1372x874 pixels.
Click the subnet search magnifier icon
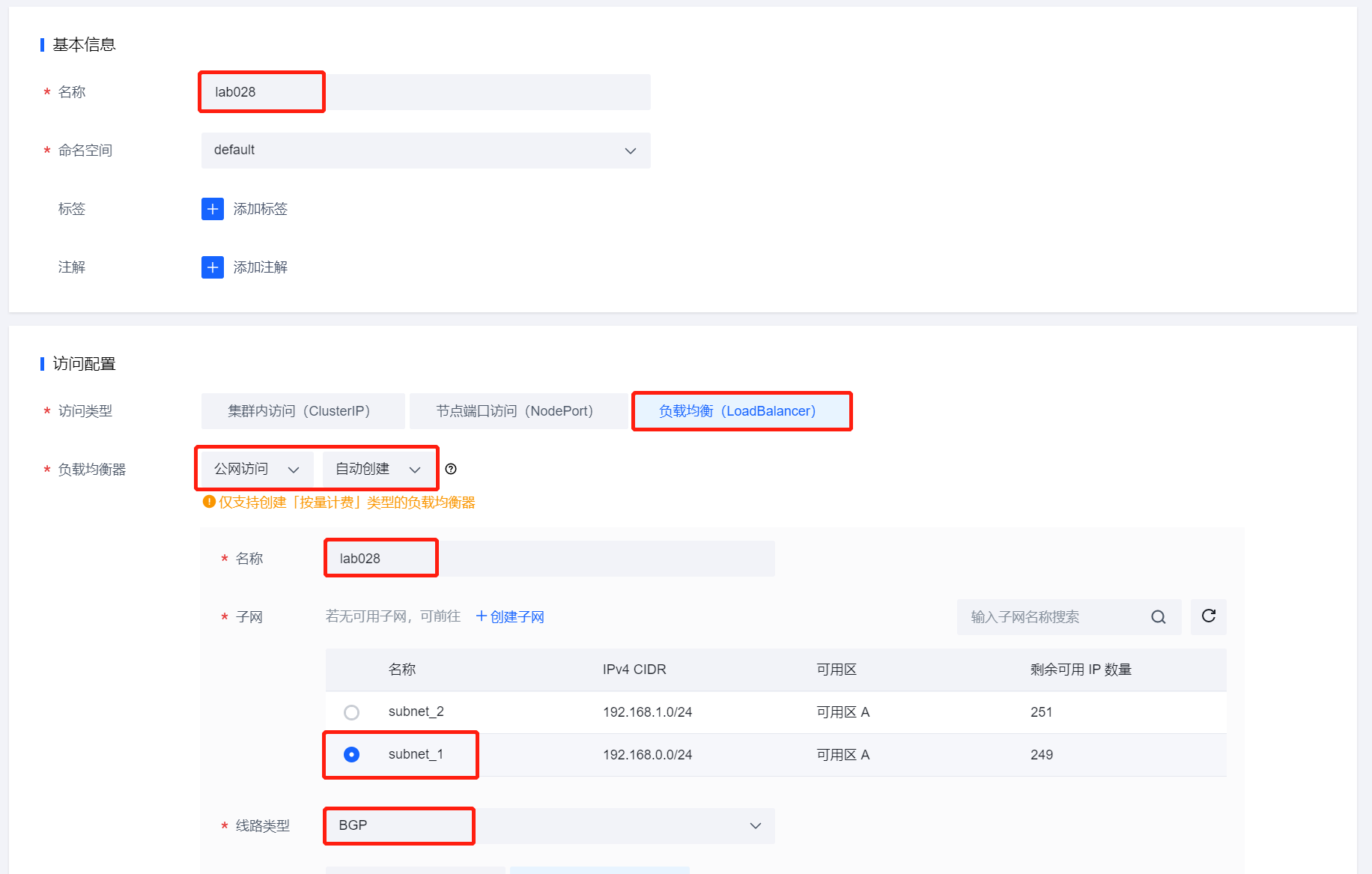click(x=1159, y=617)
